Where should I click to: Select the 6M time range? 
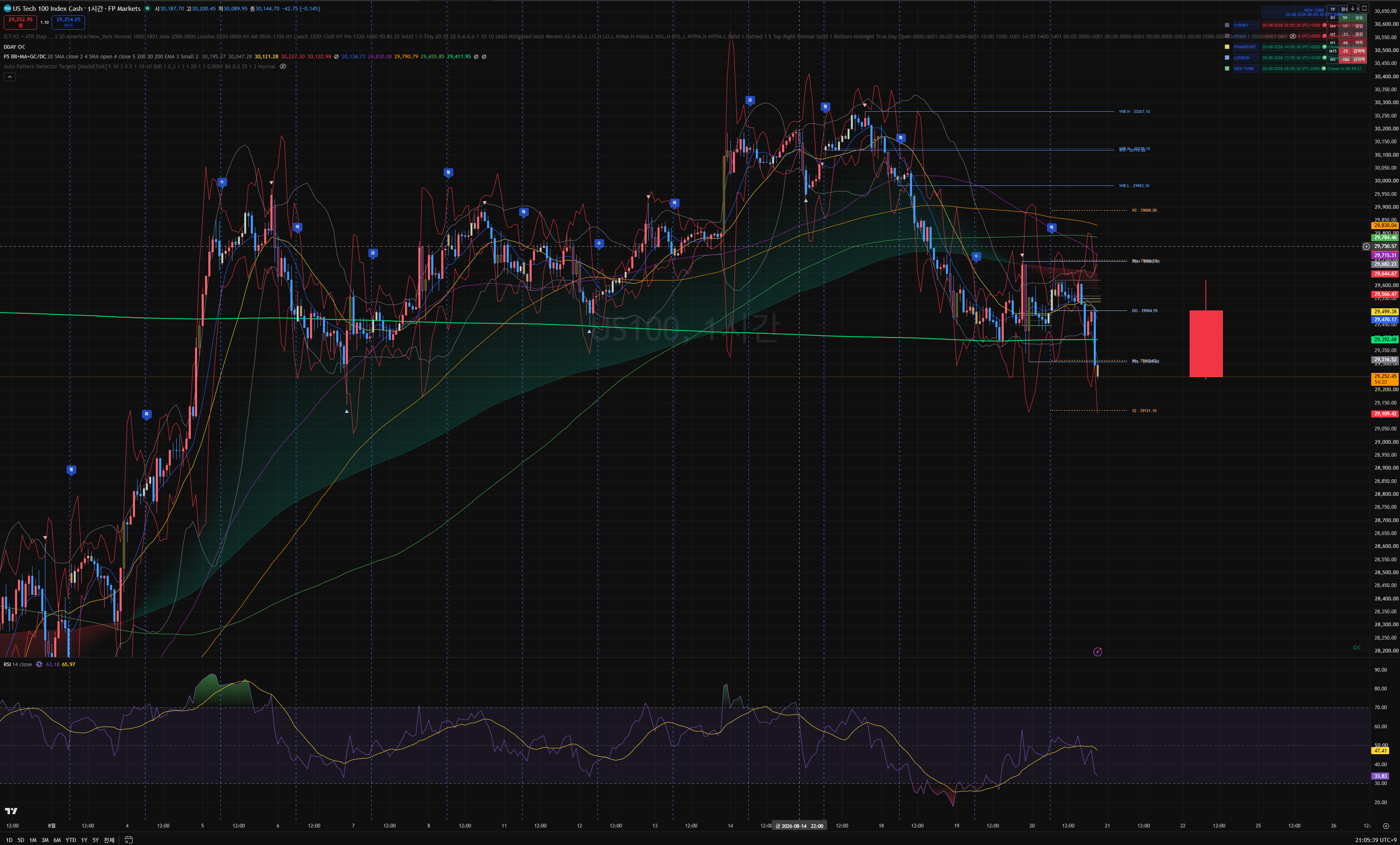coord(57,840)
